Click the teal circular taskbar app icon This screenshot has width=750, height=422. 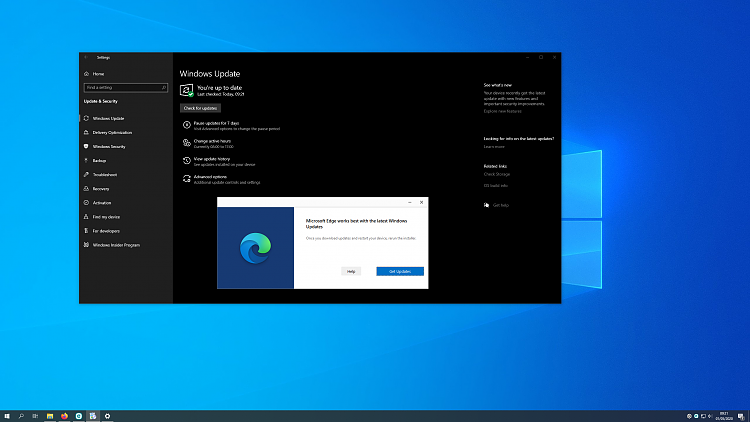click(x=79, y=416)
